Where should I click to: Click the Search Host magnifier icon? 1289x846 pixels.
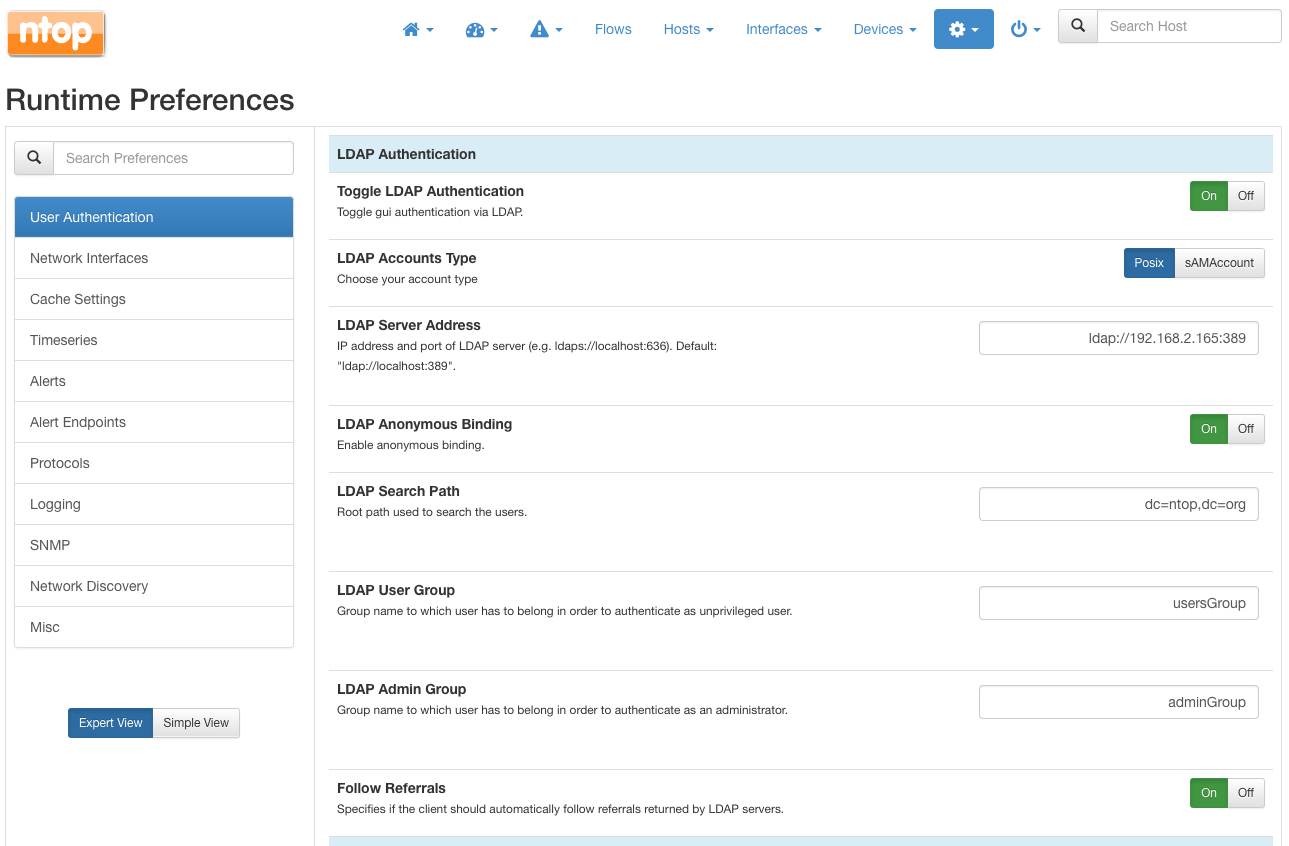tap(1077, 26)
